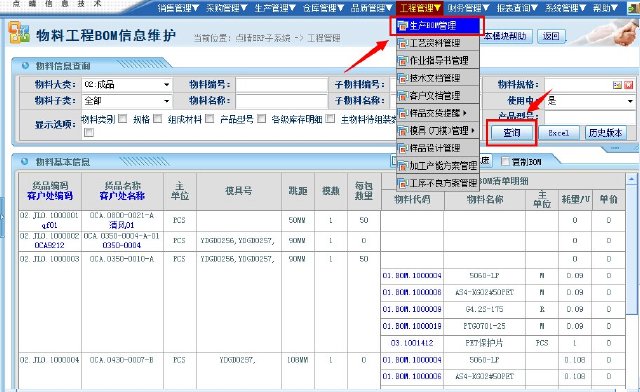Click the yellow picker icon in 物料规格 field
The width and height of the screenshot is (640, 392).
click(617, 85)
